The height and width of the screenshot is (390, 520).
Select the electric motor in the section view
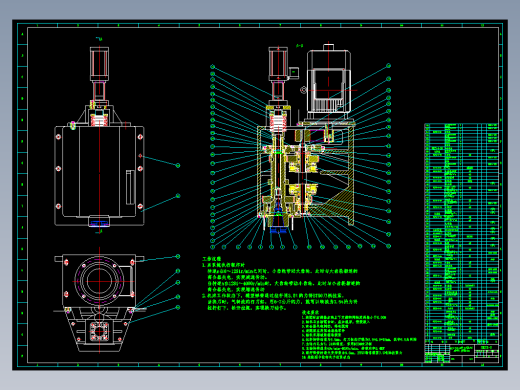pos(328,83)
